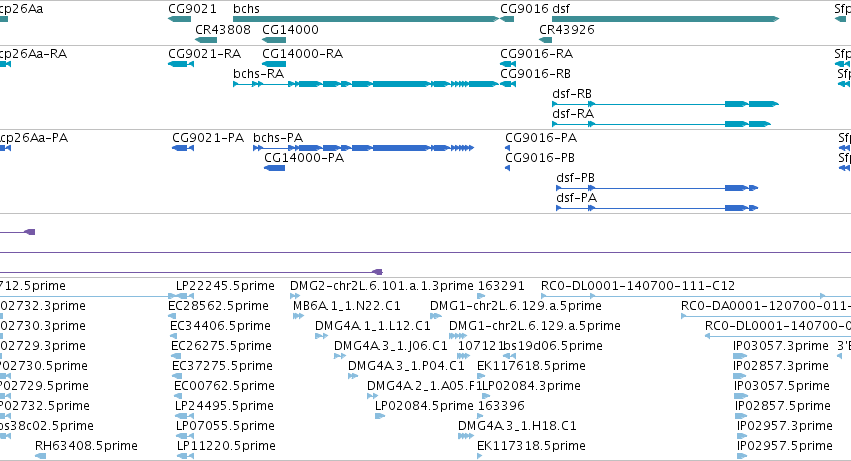Click the CG9021-PA protein label
The height and width of the screenshot is (461, 851).
coord(208,138)
